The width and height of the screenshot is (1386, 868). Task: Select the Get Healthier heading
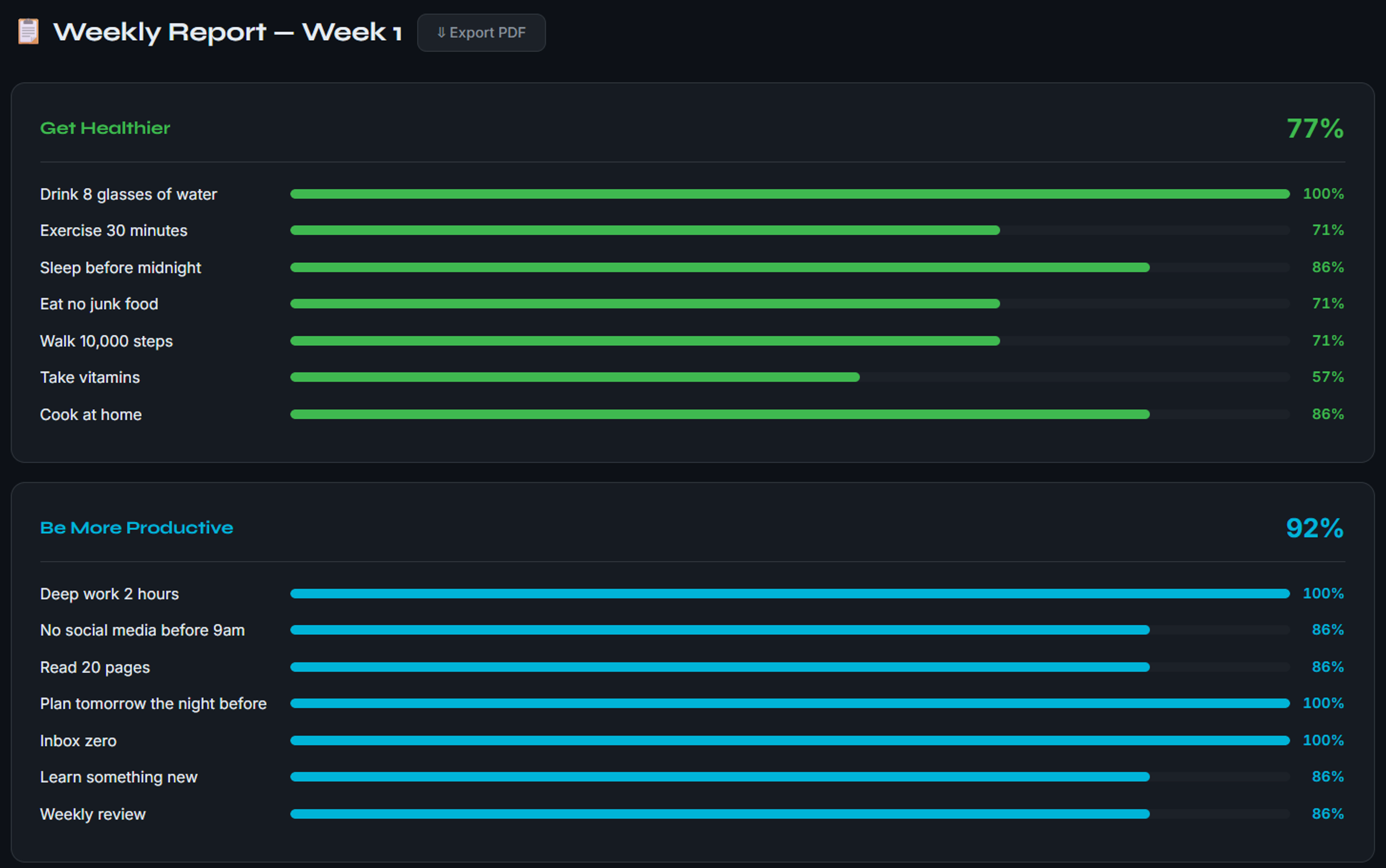(105, 128)
